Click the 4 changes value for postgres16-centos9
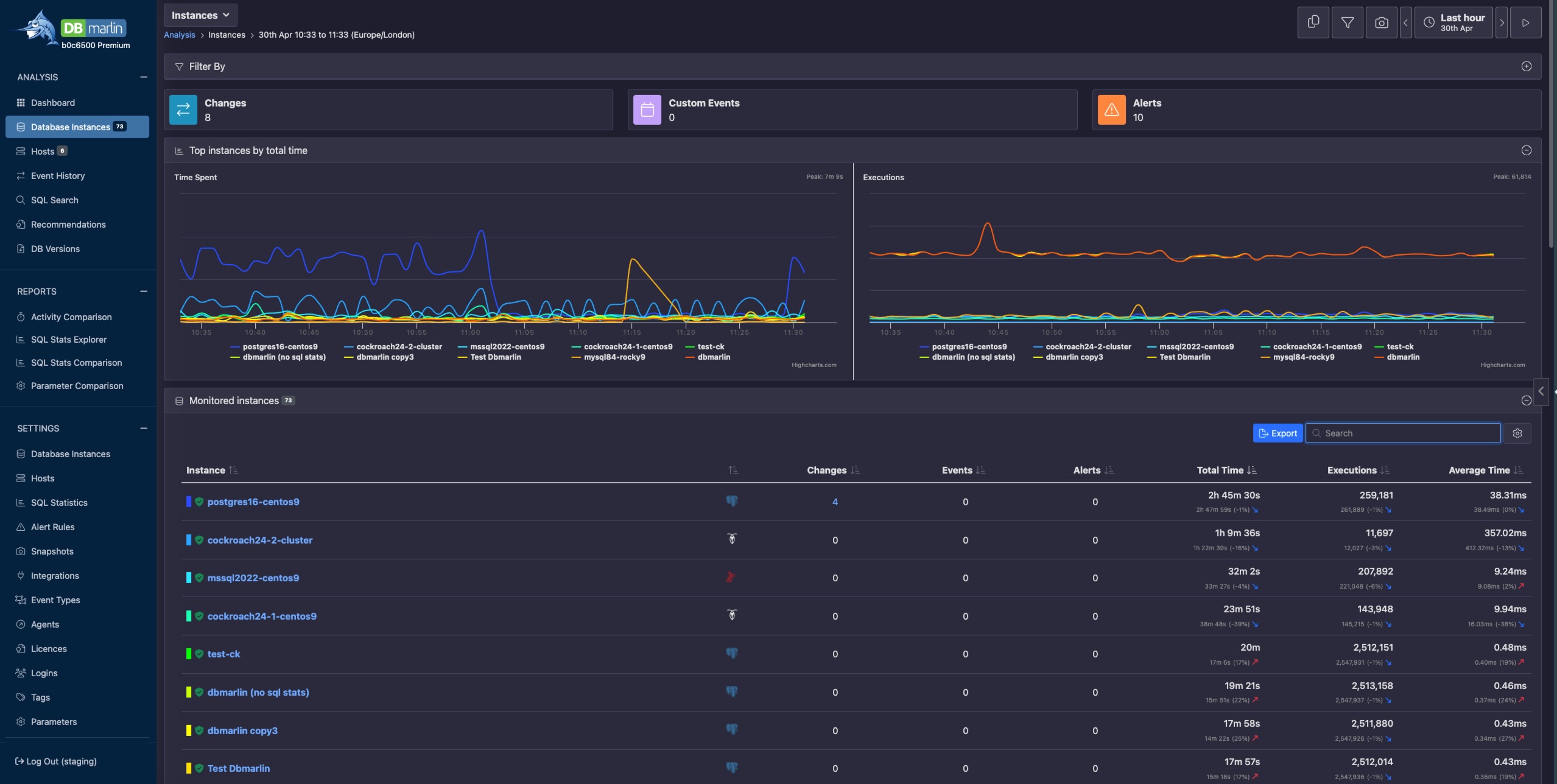 point(835,502)
